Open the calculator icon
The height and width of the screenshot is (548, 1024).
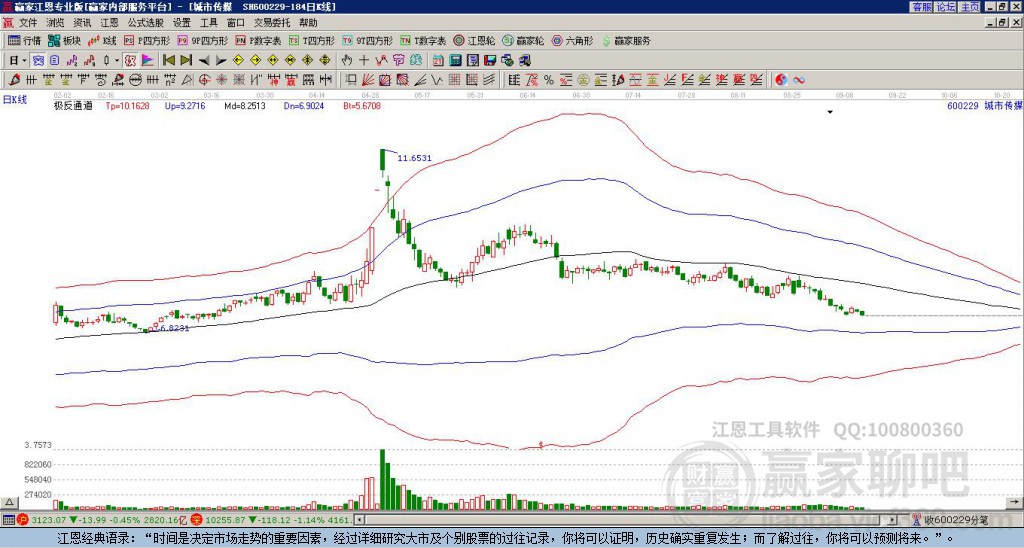pyautogui.click(x=455, y=61)
